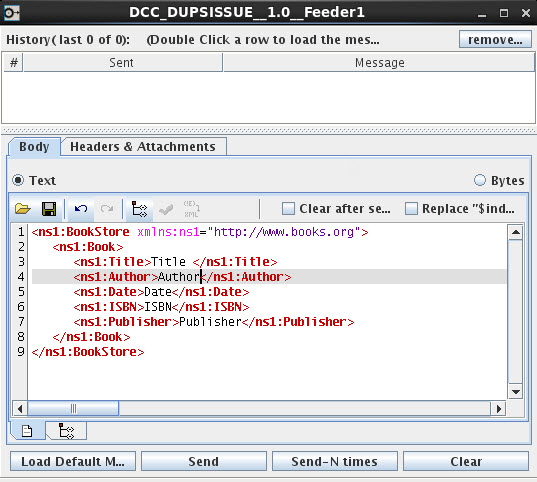The image size is (537, 482).
Task: Click the greyed validate checkmark icon
Action: click(x=166, y=209)
